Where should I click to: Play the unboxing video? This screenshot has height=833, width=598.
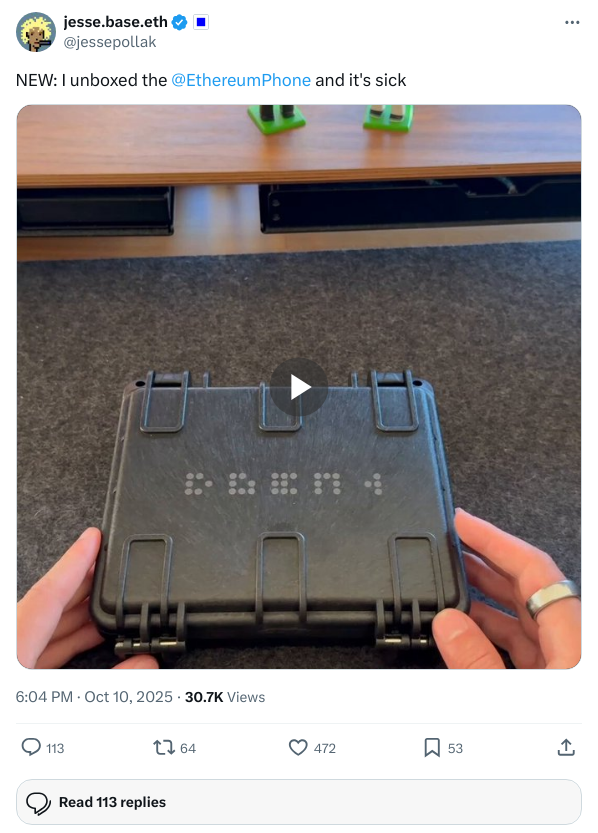pos(299,387)
